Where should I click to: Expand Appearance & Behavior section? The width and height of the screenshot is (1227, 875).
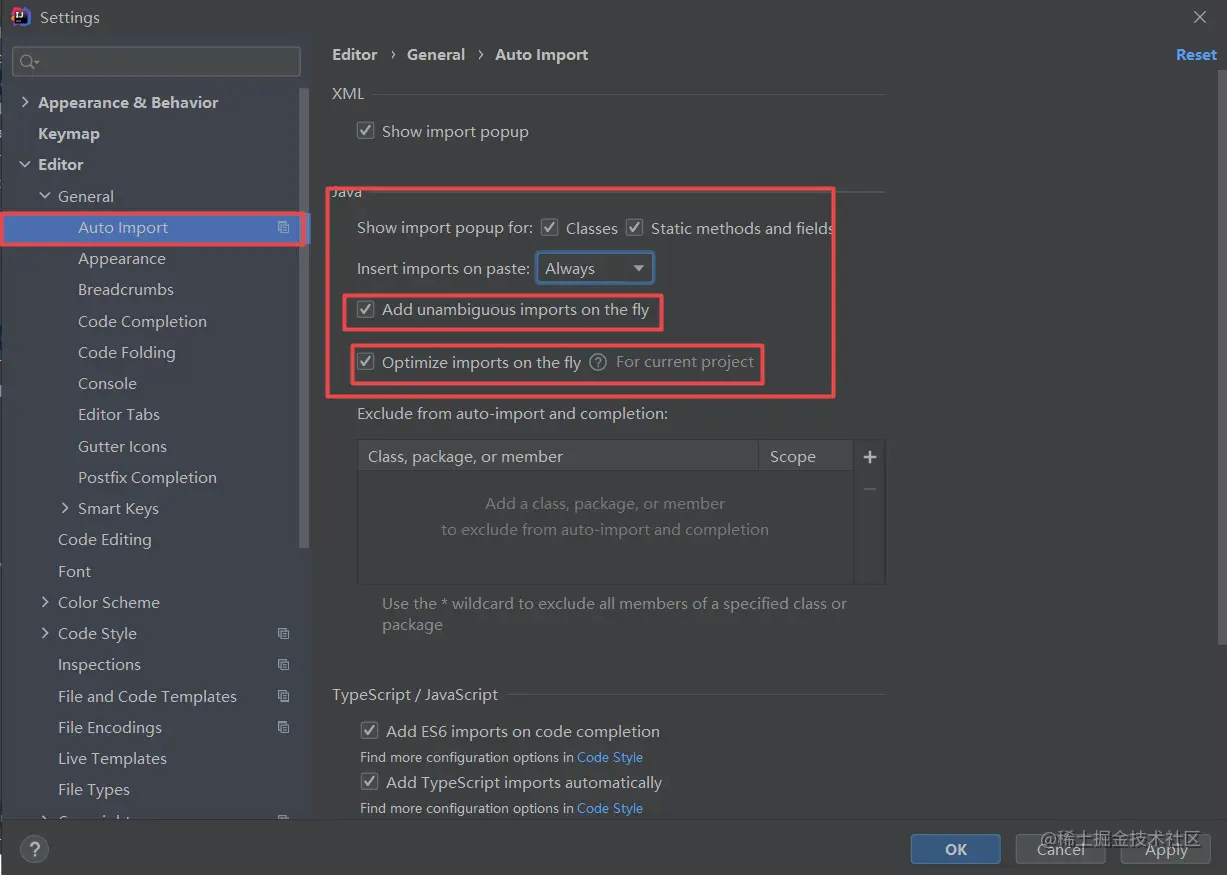click(25, 103)
